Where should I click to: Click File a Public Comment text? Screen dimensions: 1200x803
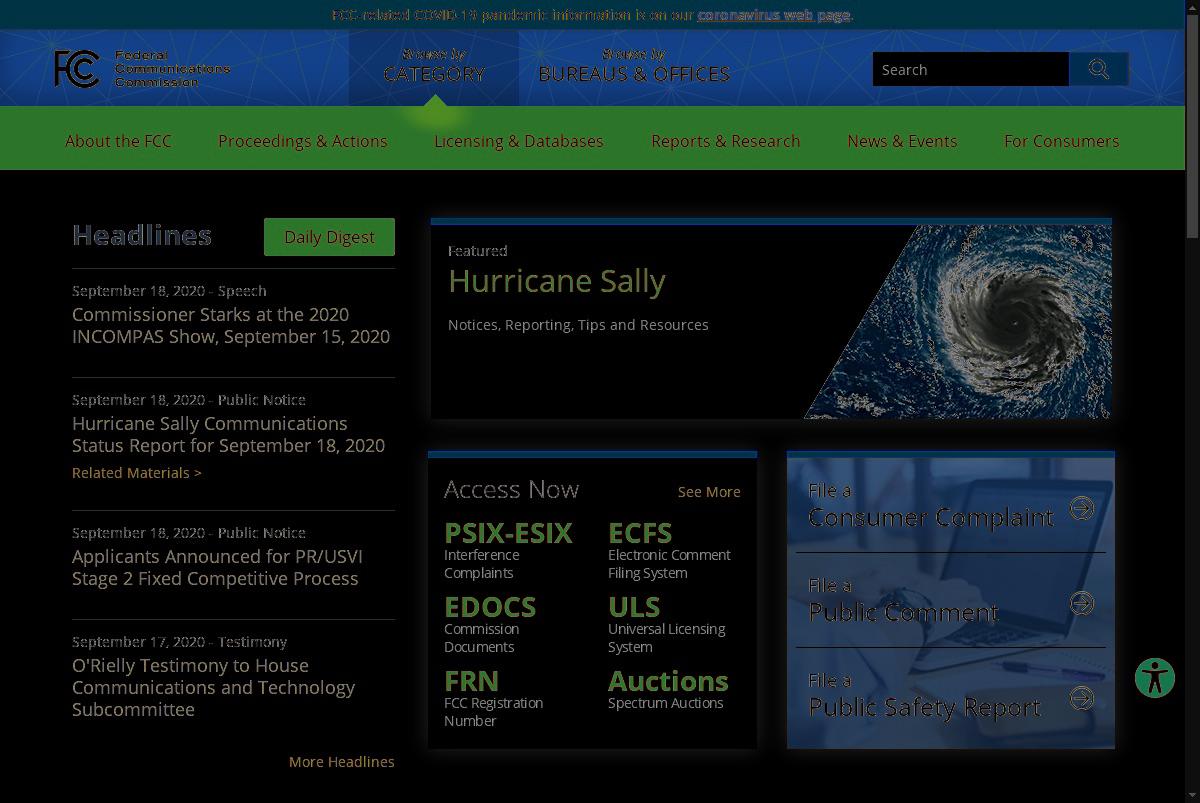click(904, 600)
